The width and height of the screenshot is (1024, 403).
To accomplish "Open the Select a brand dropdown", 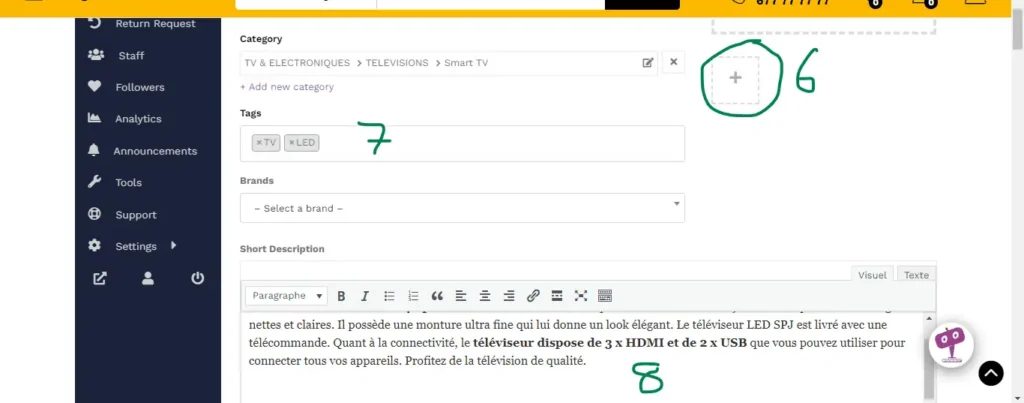I will 462,208.
